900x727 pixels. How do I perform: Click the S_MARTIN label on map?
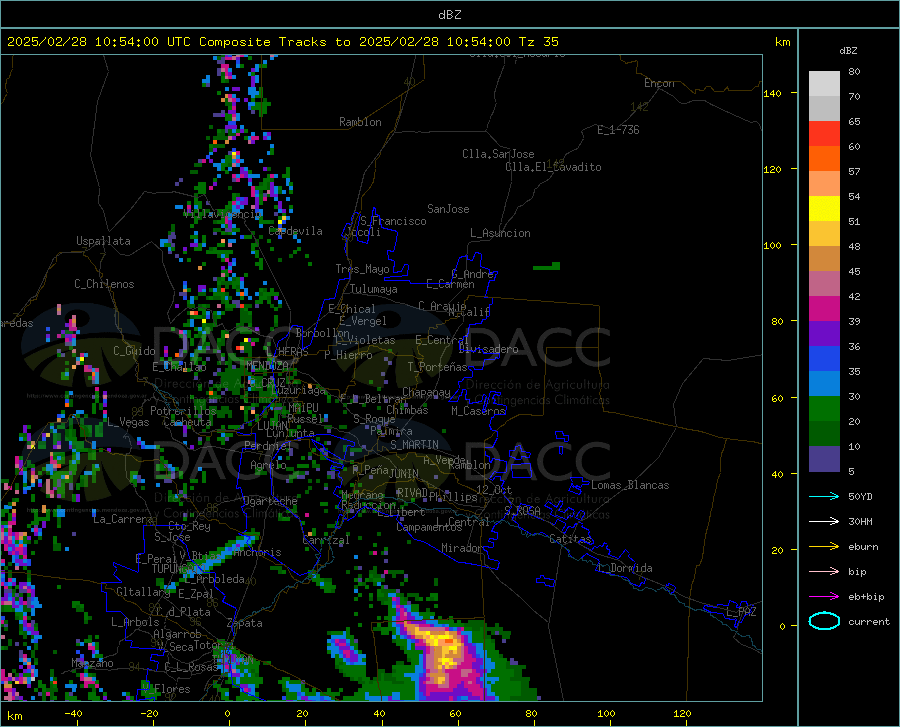(x=414, y=445)
